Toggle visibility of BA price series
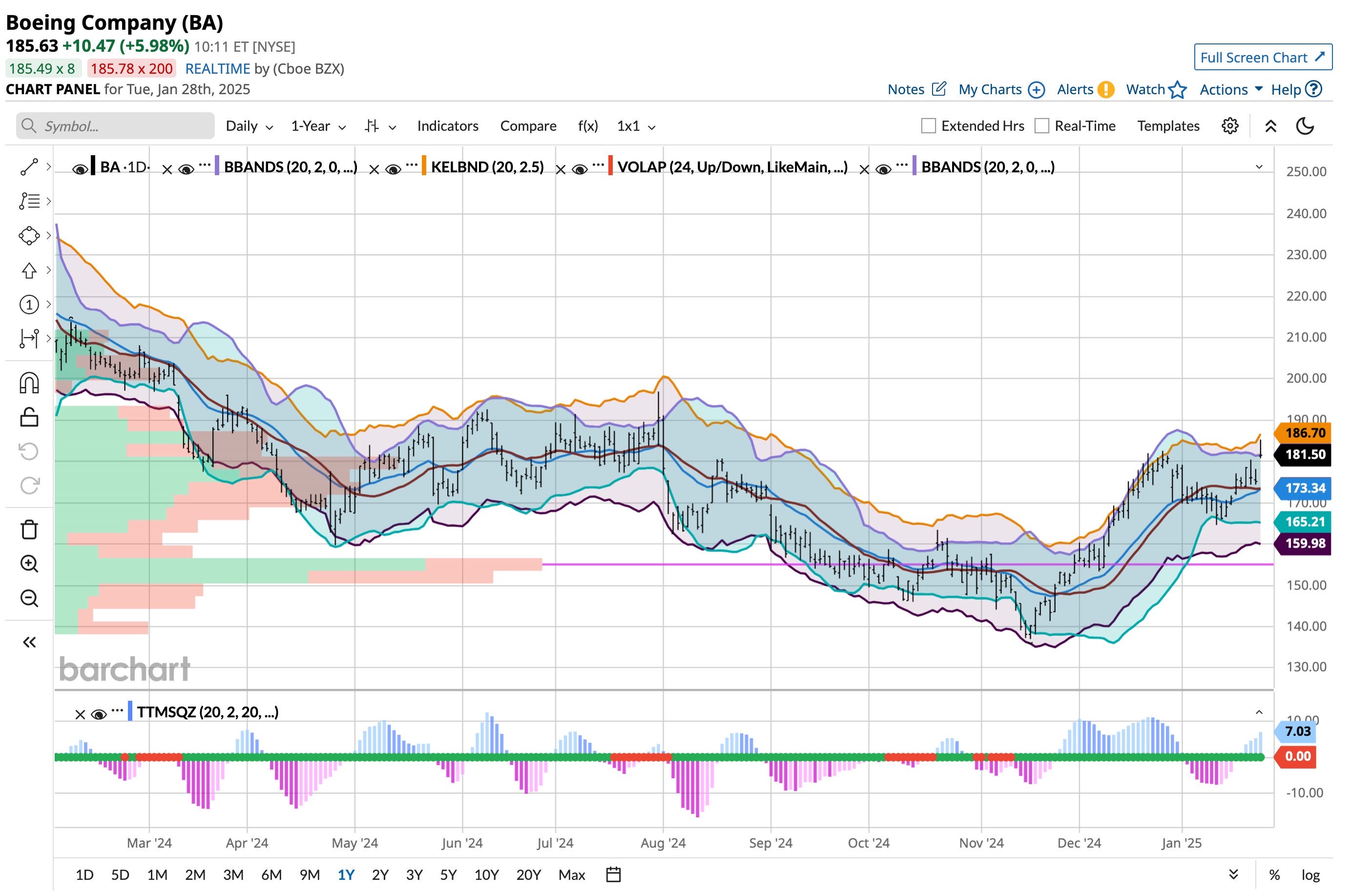This screenshot has width=1372, height=894. [x=80, y=169]
